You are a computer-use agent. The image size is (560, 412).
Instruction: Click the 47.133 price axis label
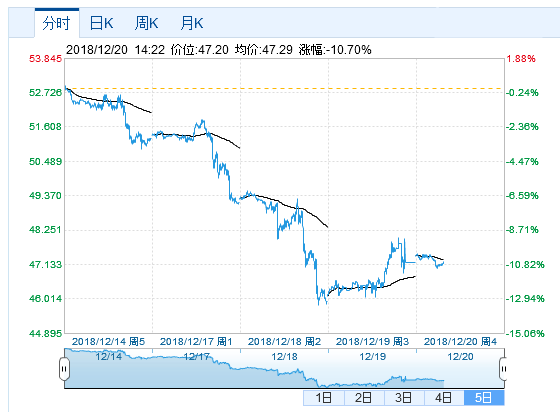pos(45,265)
